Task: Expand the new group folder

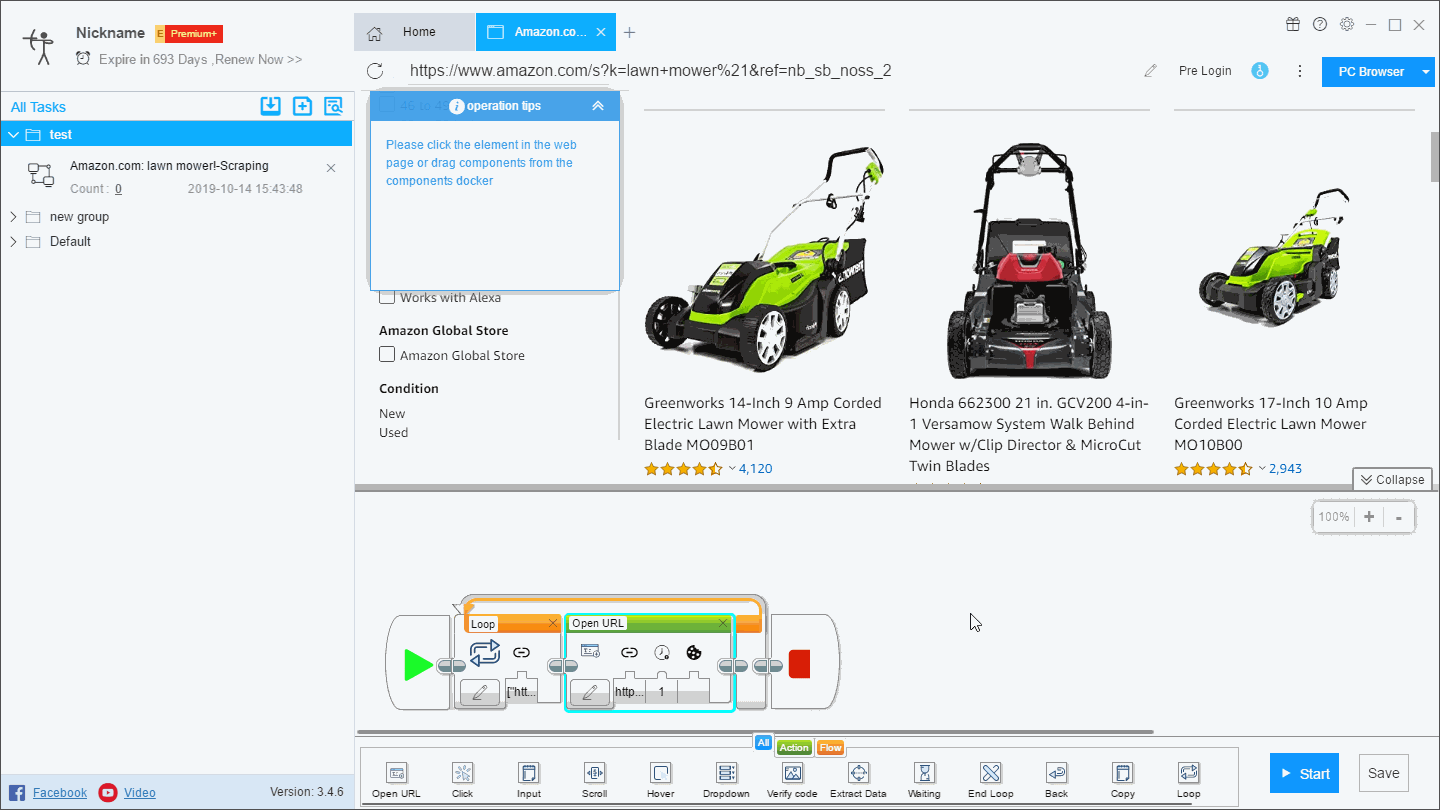Action: click(x=13, y=217)
